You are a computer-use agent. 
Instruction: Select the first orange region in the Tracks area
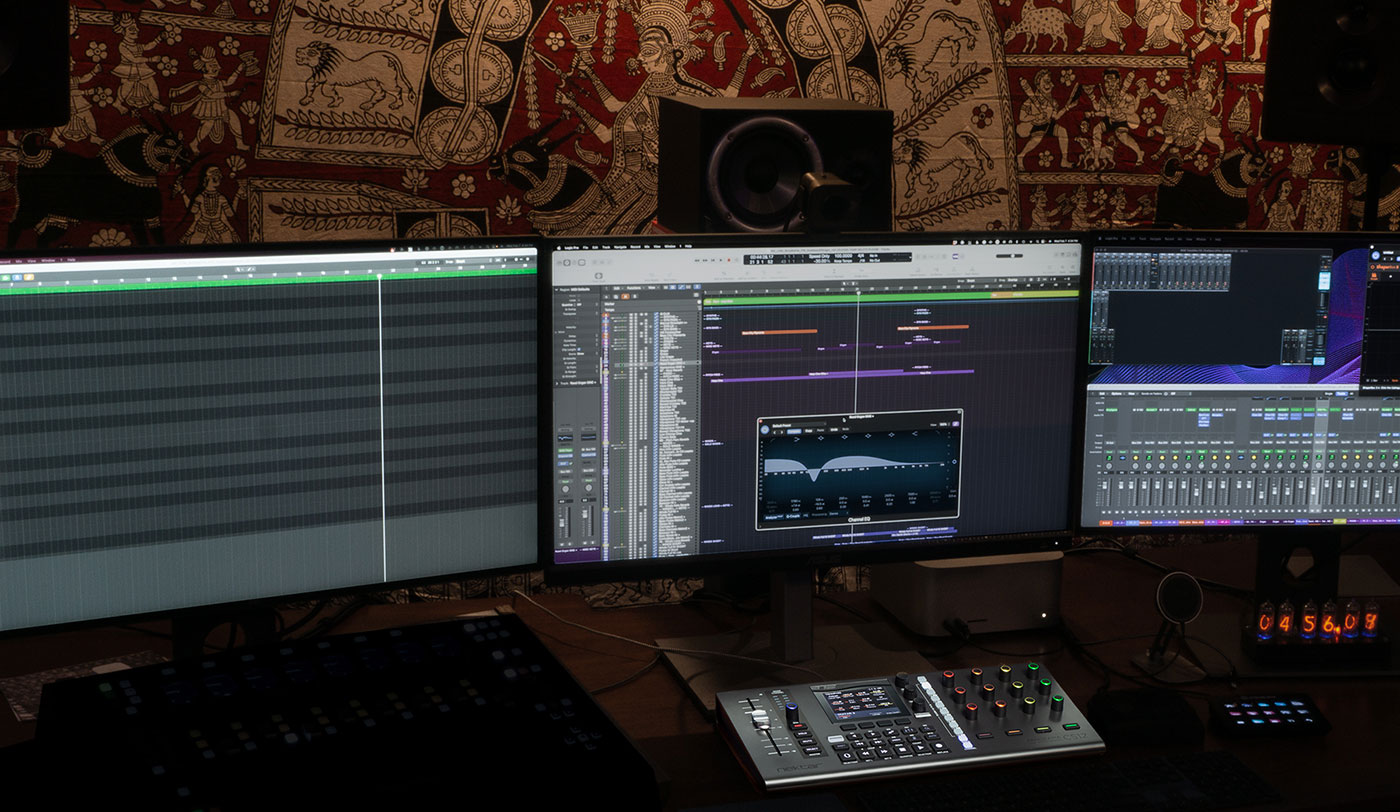[780, 331]
